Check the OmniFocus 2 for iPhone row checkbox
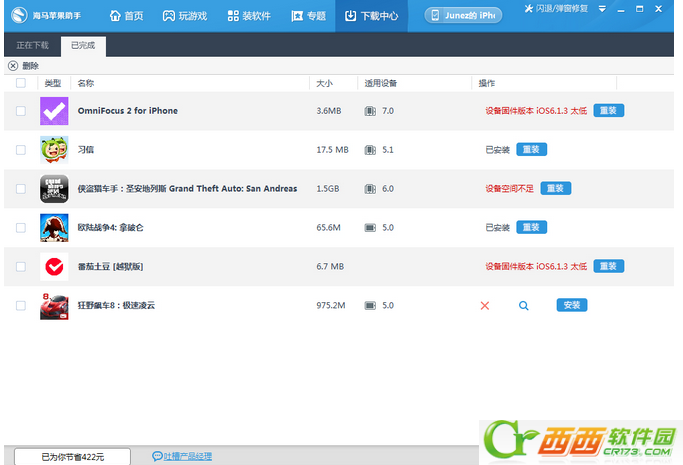Image resolution: width=683 pixels, height=465 pixels. click(x=20, y=111)
